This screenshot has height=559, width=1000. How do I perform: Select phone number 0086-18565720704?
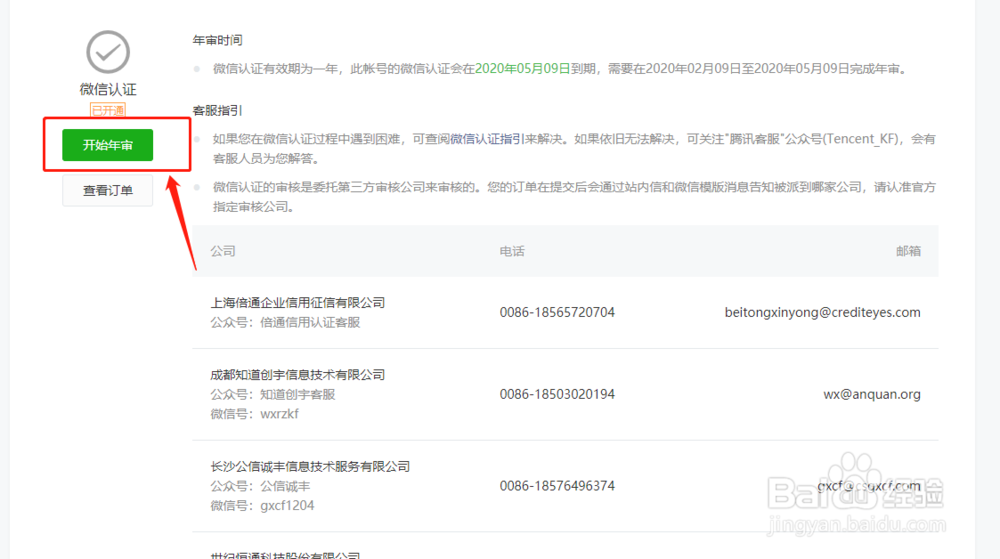(x=557, y=312)
